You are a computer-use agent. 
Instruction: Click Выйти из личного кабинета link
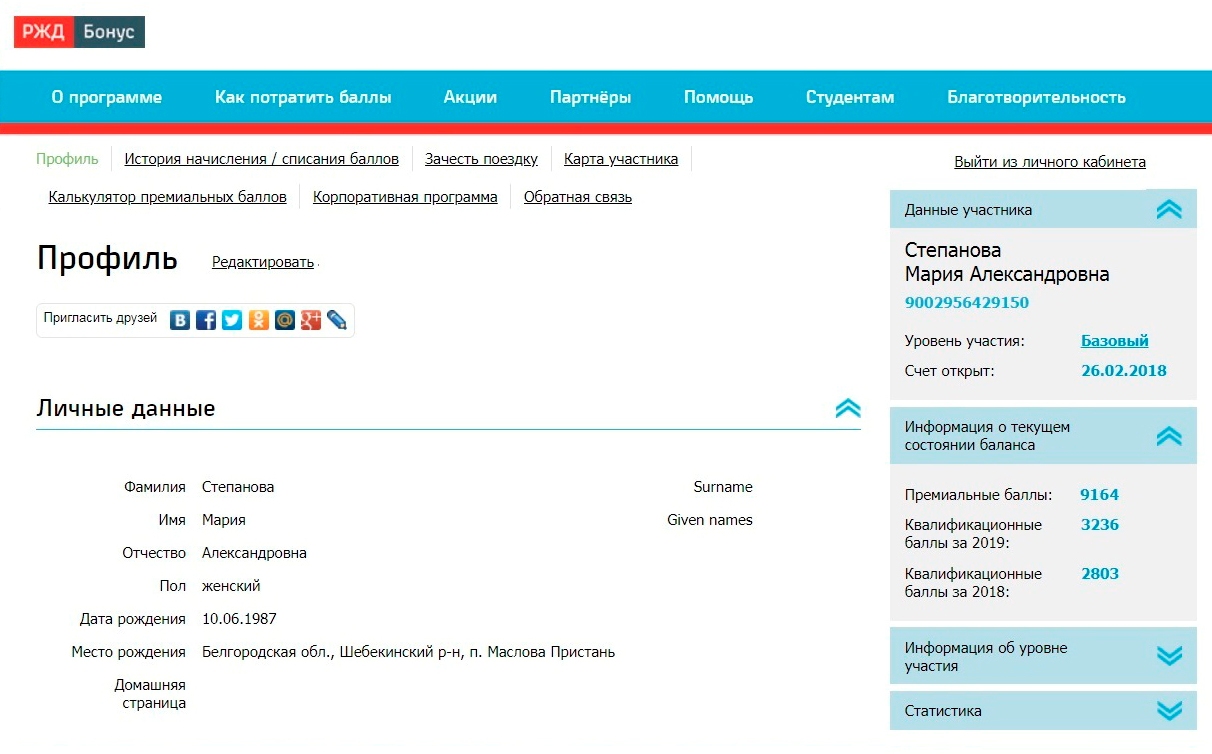click(x=1050, y=162)
